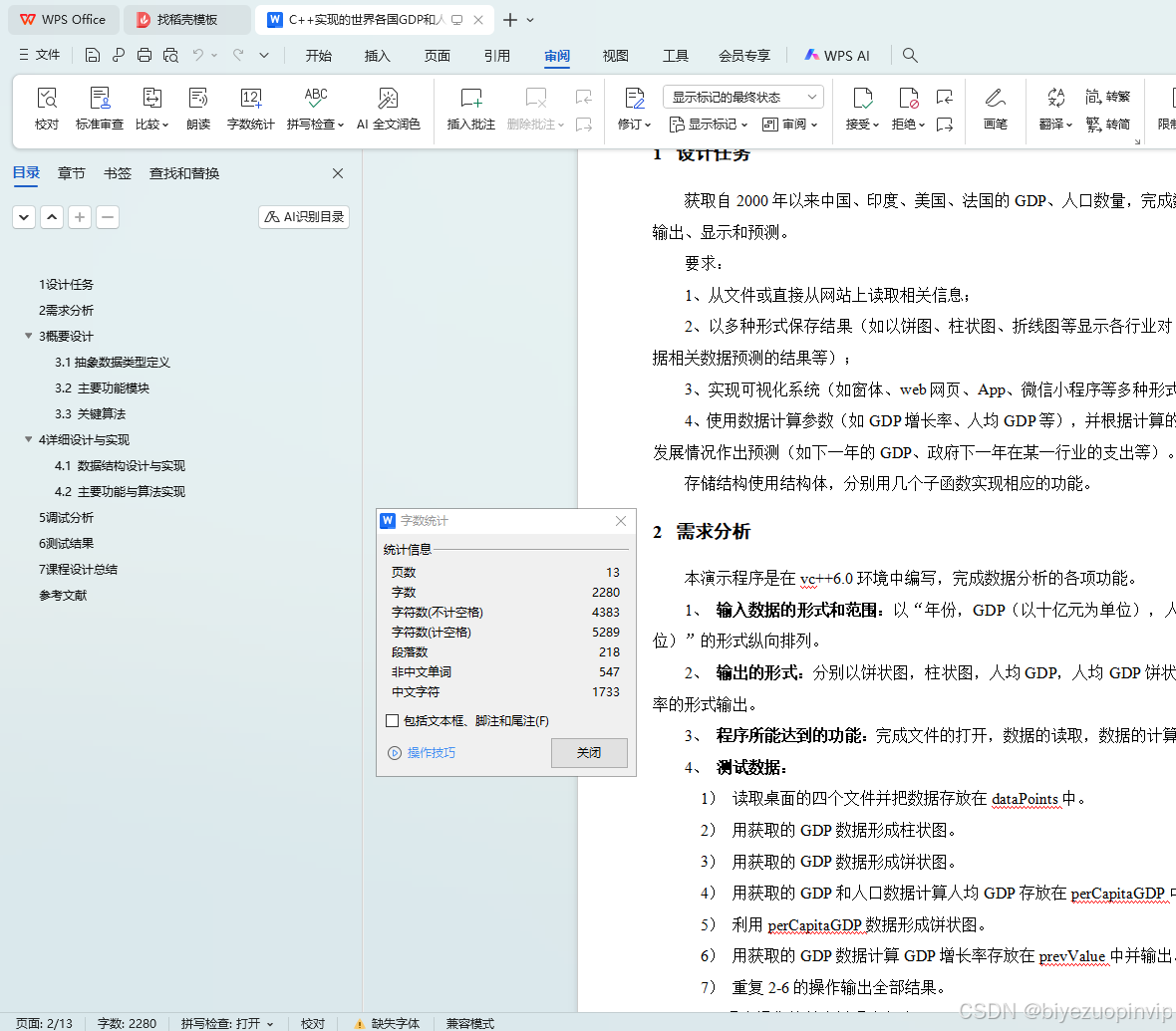The width and height of the screenshot is (1176, 1031).
Task: Click the 简转繁 convert to traditional button
Action: coord(1107,97)
